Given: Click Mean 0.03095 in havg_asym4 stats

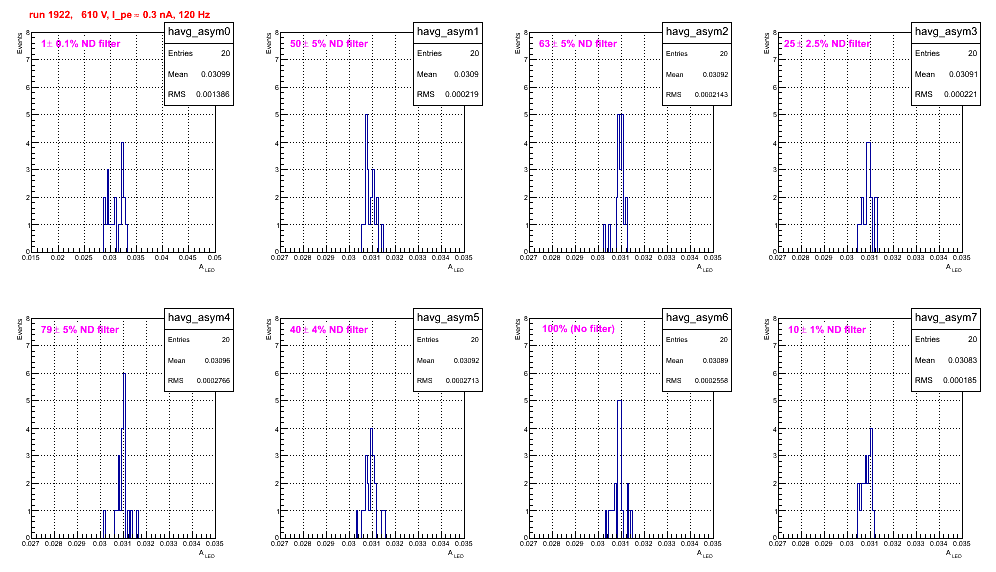Looking at the screenshot, I should pos(199,361).
